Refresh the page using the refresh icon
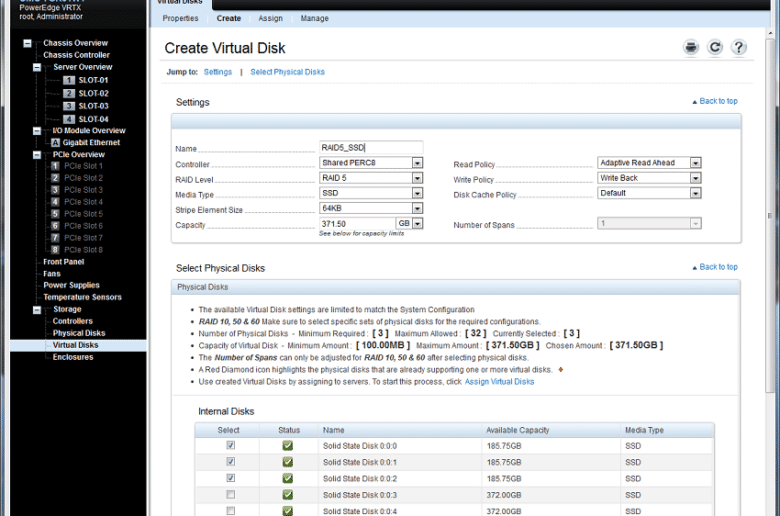This screenshot has height=516, width=780. 715,47
